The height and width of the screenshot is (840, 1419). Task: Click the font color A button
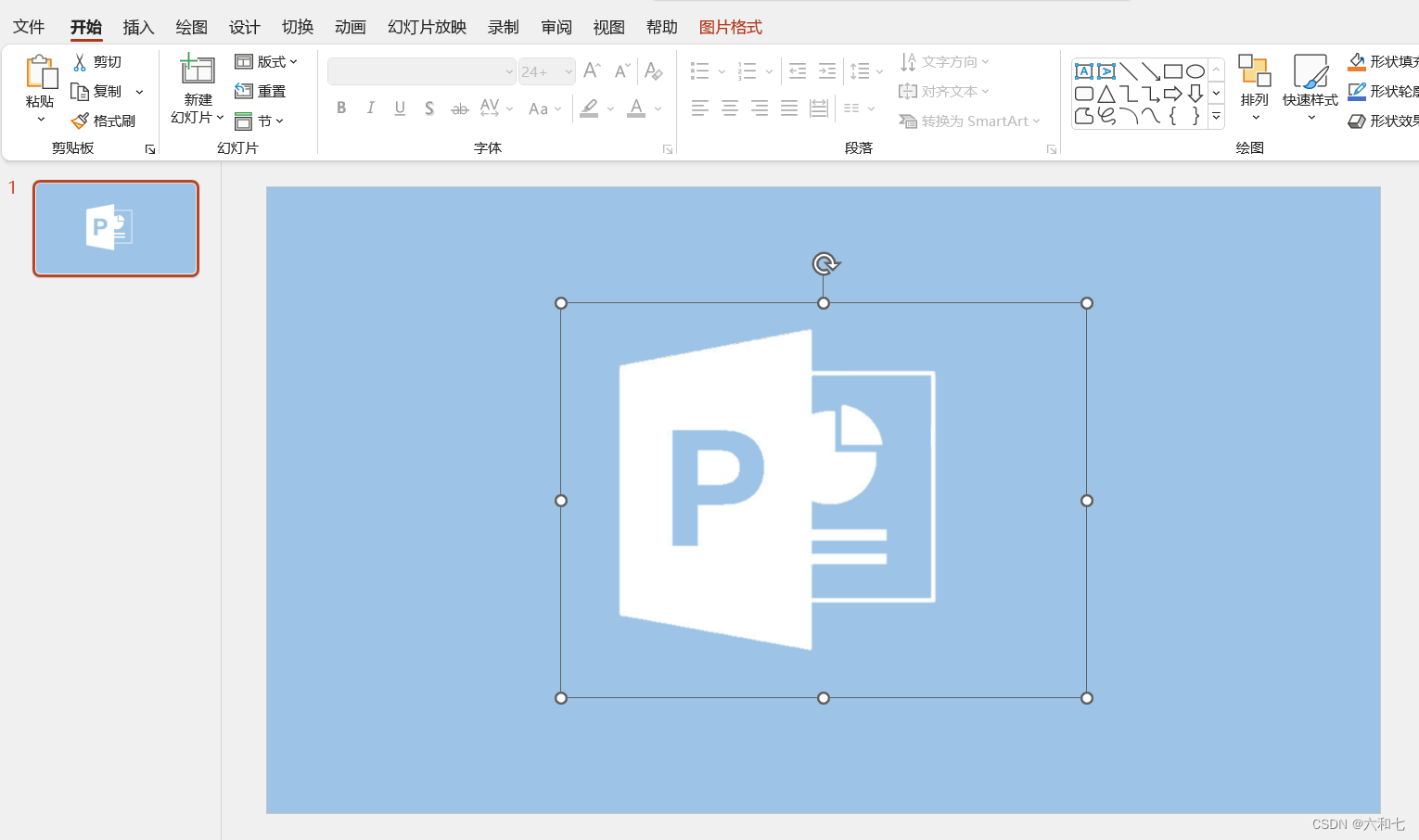click(x=636, y=108)
